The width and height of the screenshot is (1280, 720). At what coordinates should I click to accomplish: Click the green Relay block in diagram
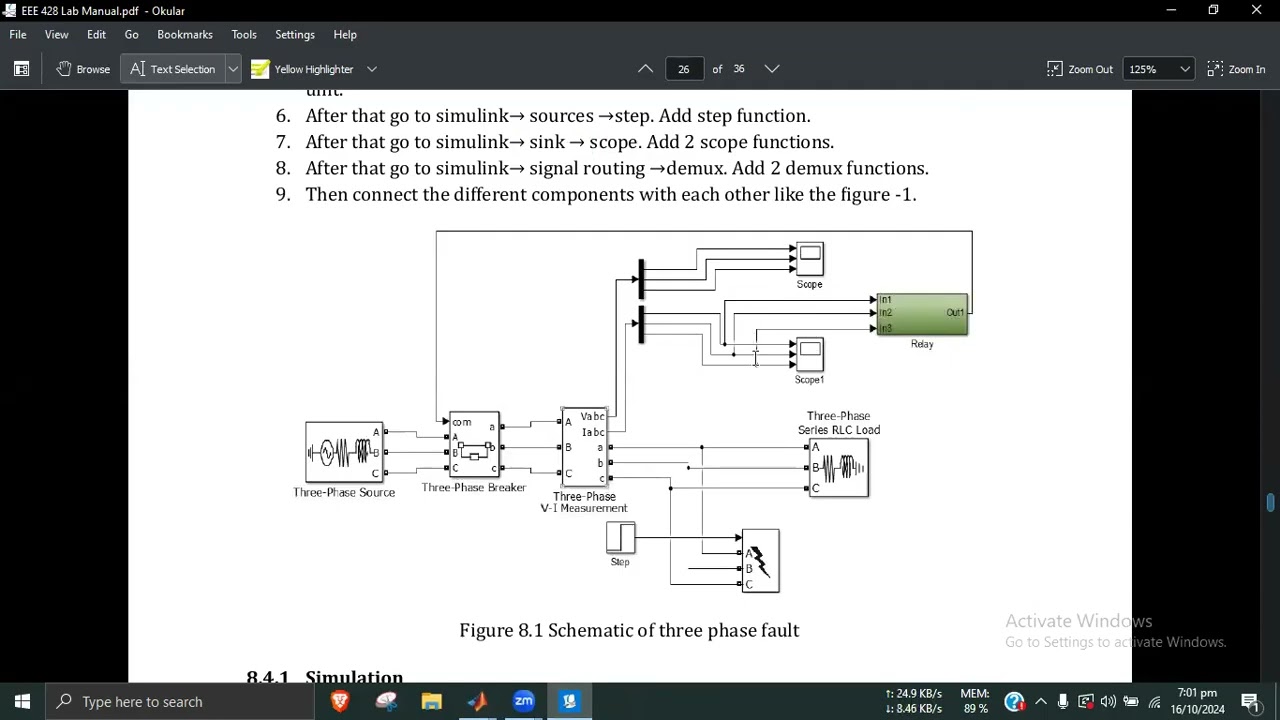click(922, 314)
